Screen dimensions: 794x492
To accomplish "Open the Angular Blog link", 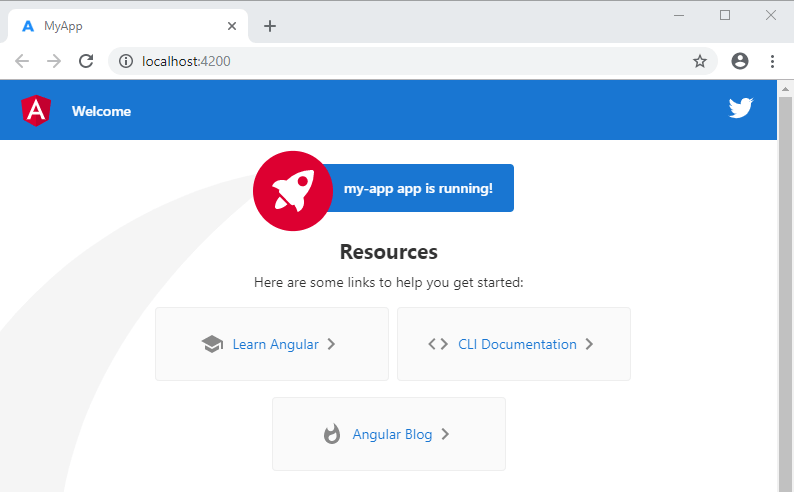I will click(392, 434).
